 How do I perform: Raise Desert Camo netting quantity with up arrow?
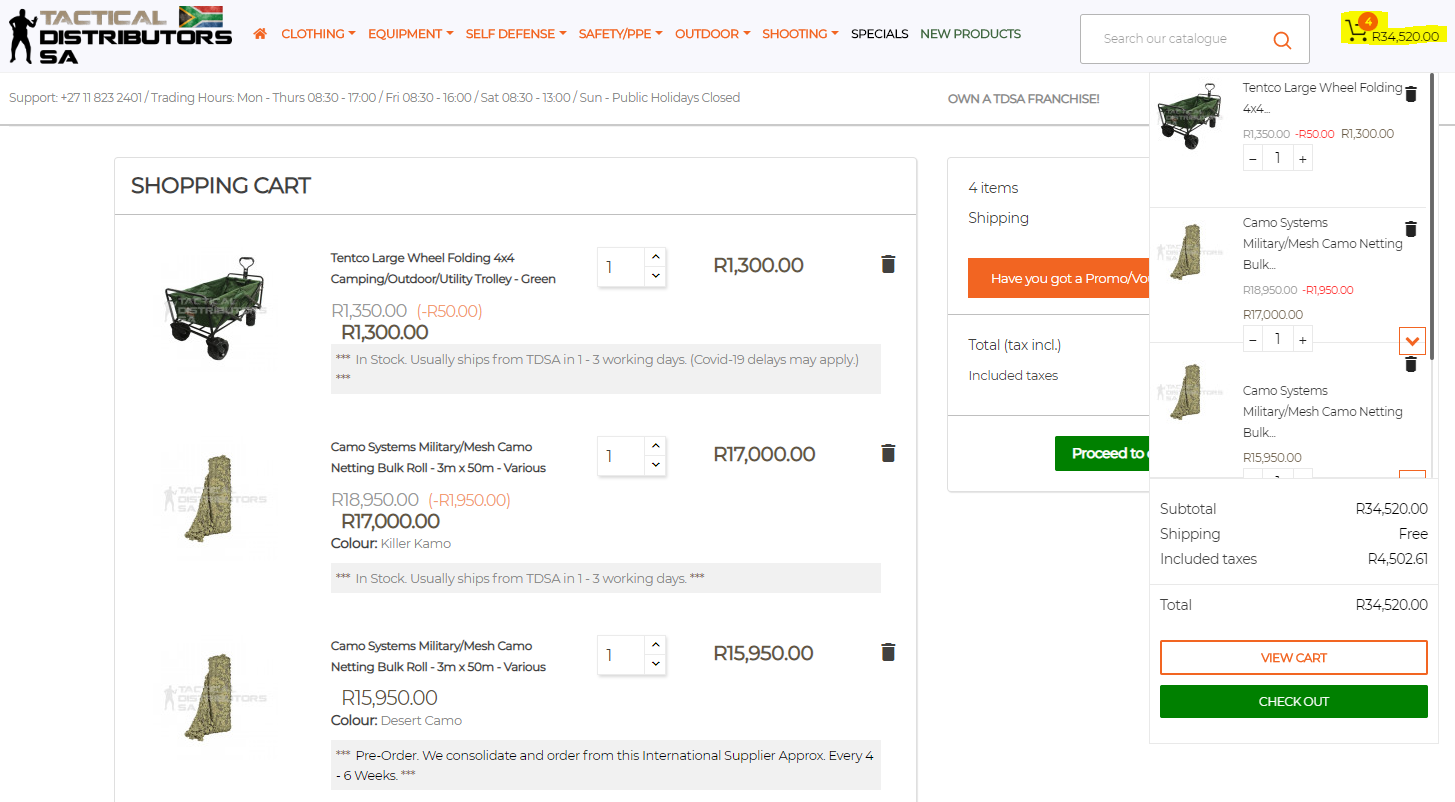point(655,645)
